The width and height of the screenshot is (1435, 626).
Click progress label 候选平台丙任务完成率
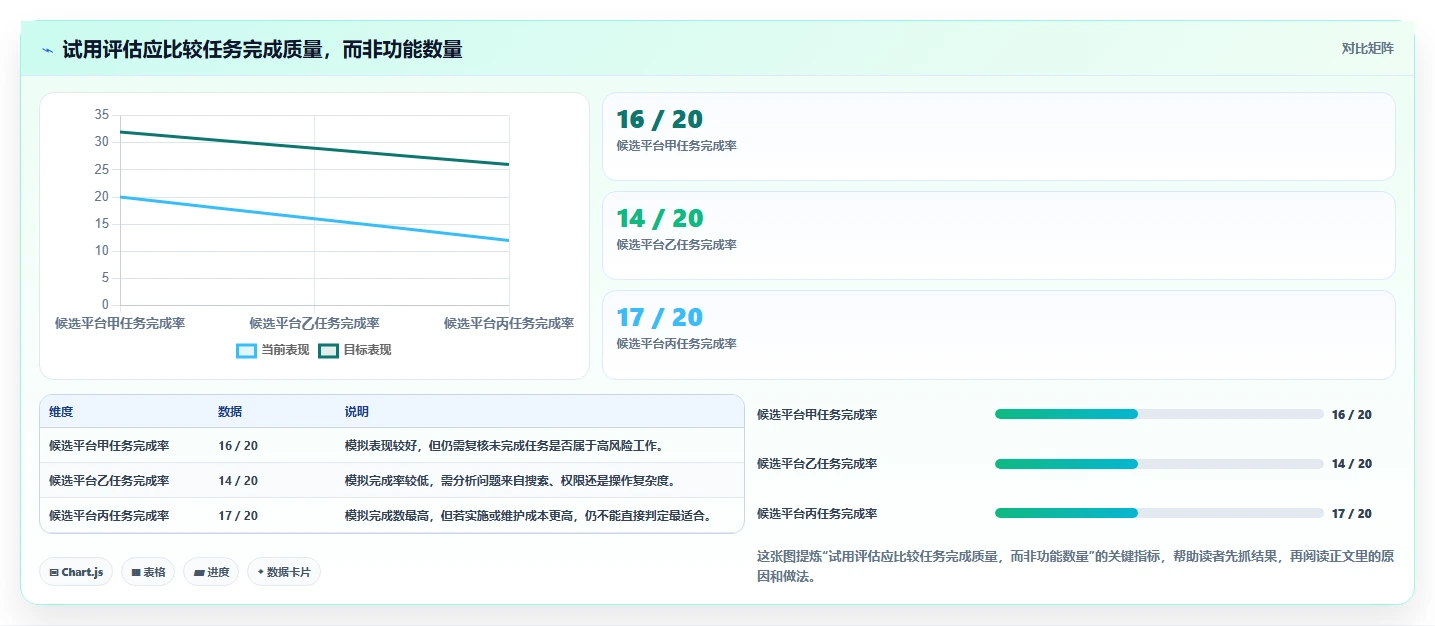(817, 514)
